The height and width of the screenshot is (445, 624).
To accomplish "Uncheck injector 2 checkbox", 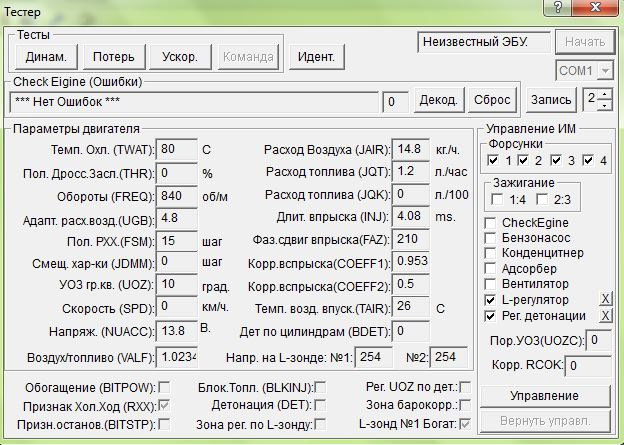I will [x=523, y=160].
